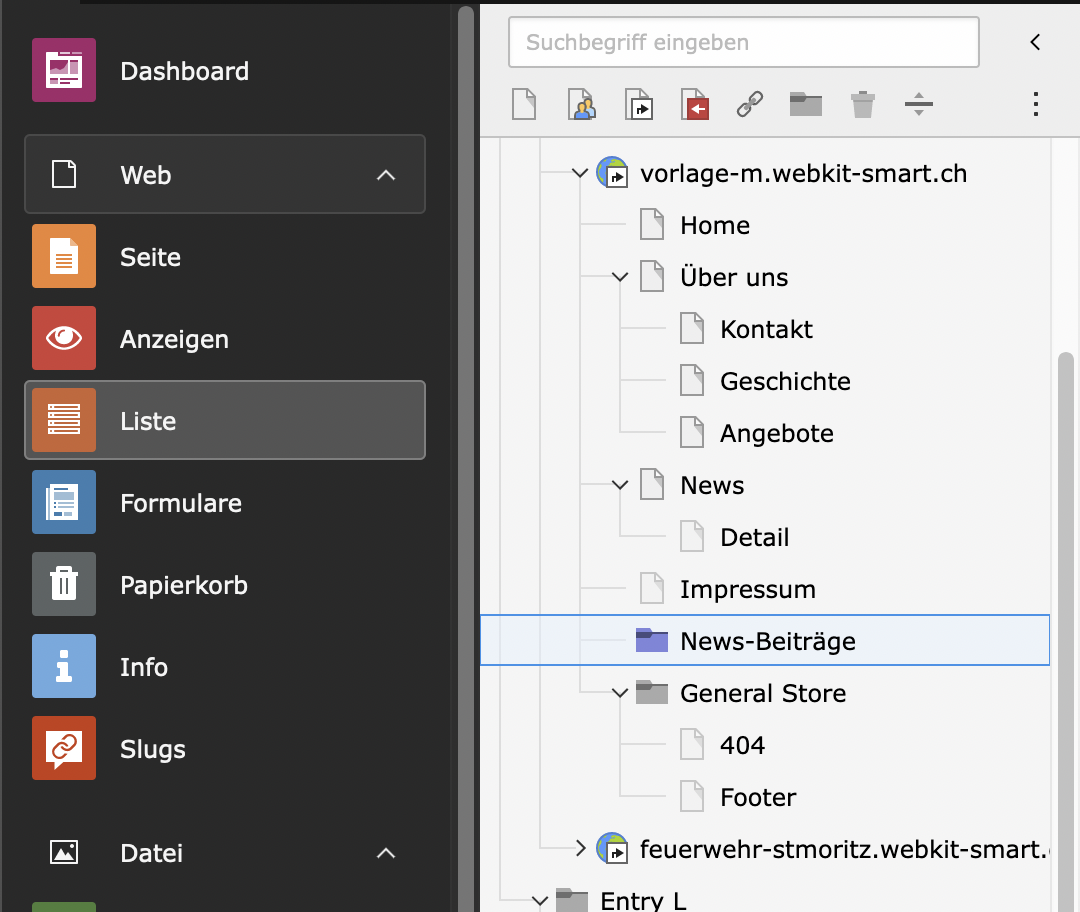Click the folder icon in tree toolbar
This screenshot has width=1080, height=912.
[806, 104]
